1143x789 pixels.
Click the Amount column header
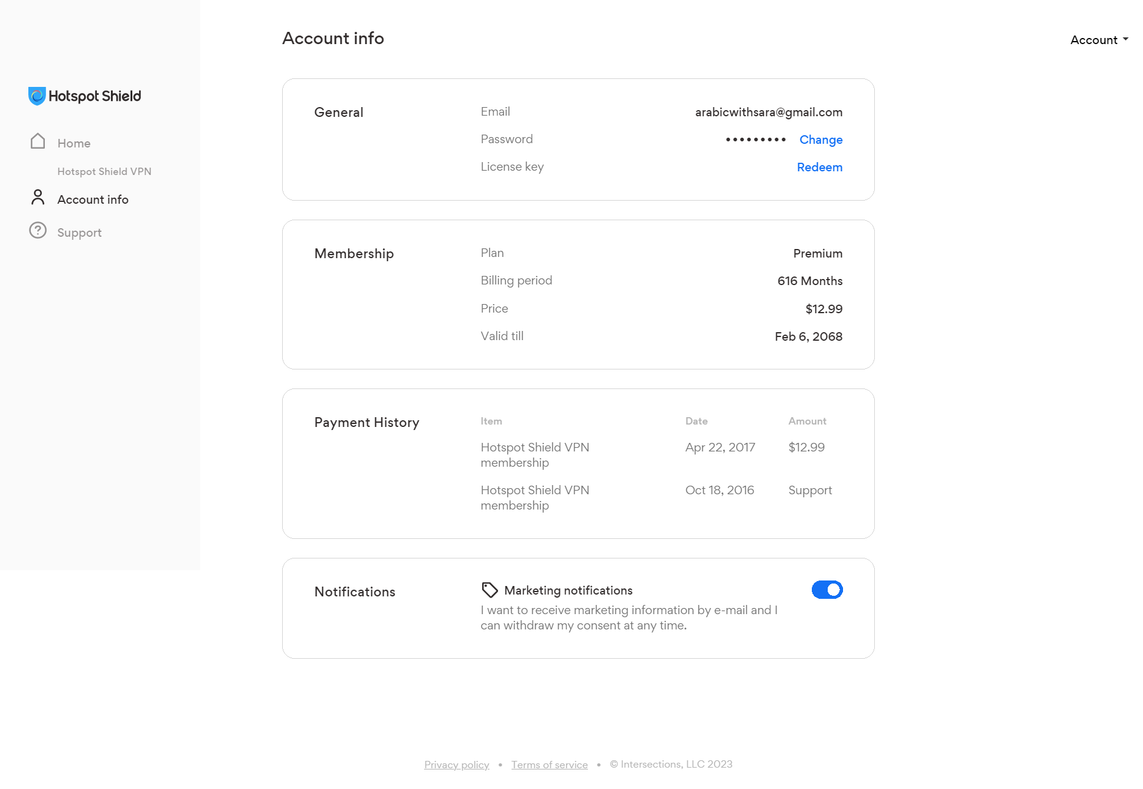click(x=807, y=421)
